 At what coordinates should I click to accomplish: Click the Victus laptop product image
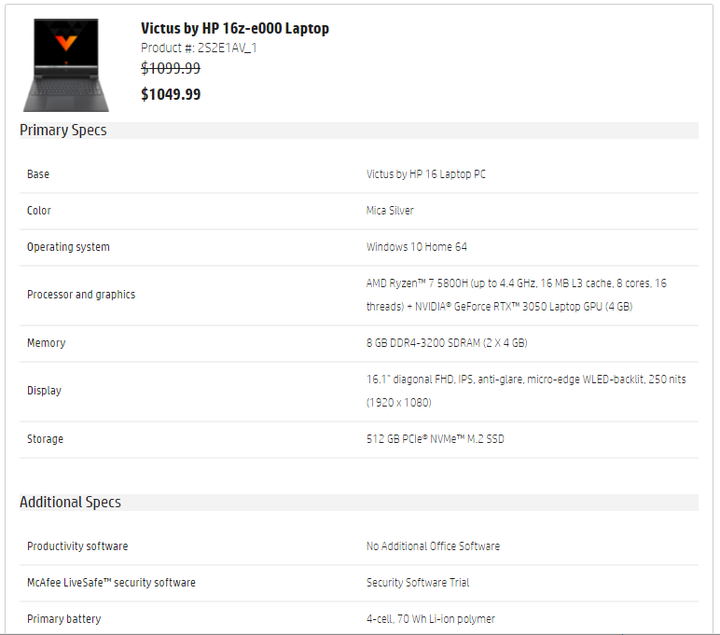tap(66, 65)
